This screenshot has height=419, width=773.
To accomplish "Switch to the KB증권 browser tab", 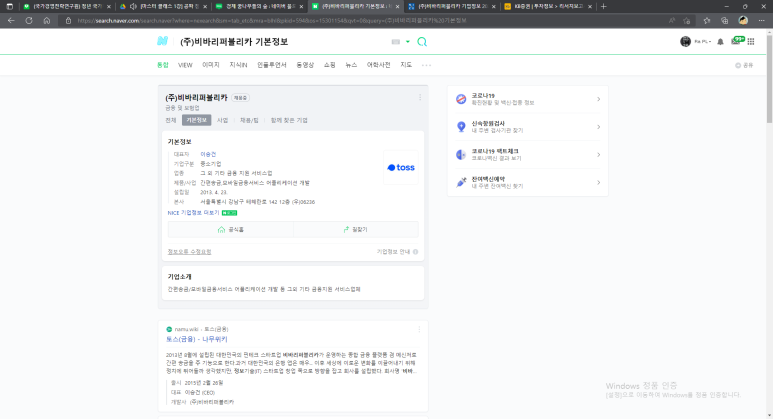I will 548,6.
